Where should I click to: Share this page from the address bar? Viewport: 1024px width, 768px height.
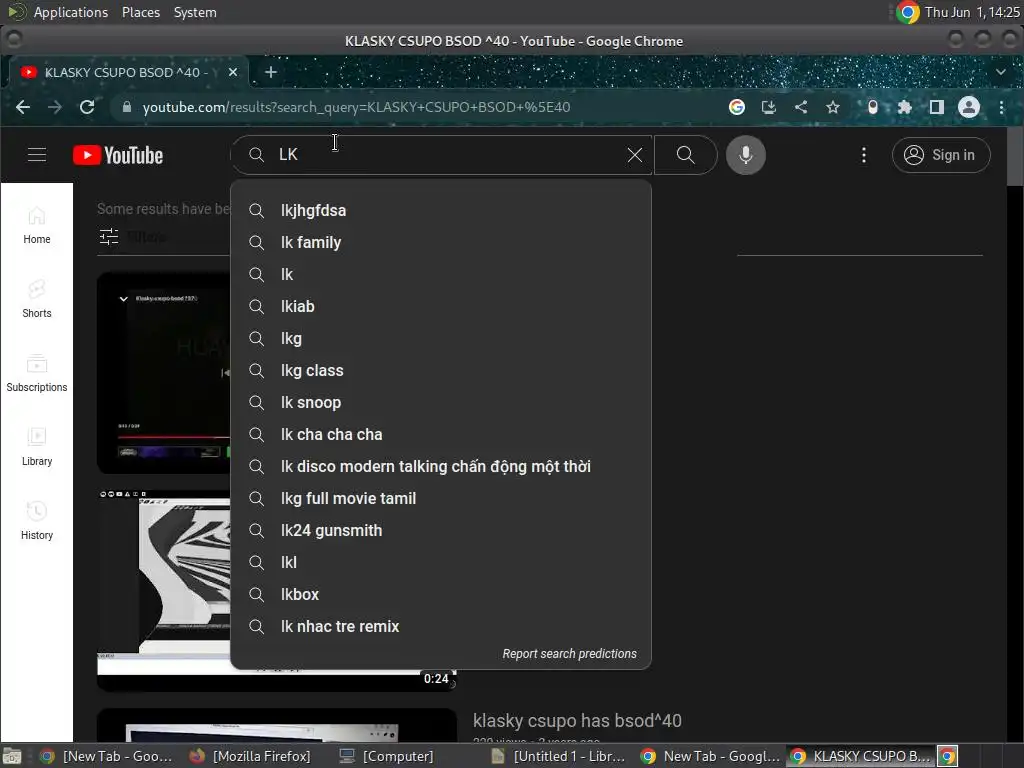801,107
